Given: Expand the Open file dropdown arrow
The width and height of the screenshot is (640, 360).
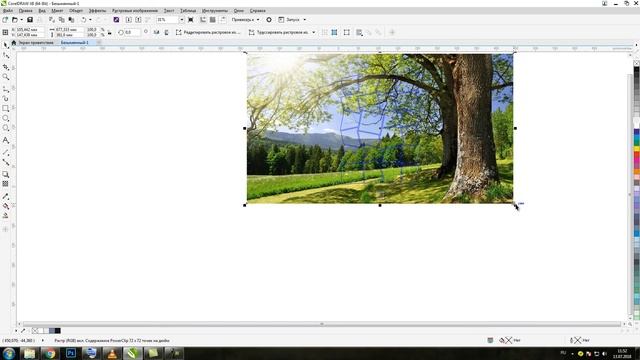Looking at the screenshot, I should tap(21, 20).
